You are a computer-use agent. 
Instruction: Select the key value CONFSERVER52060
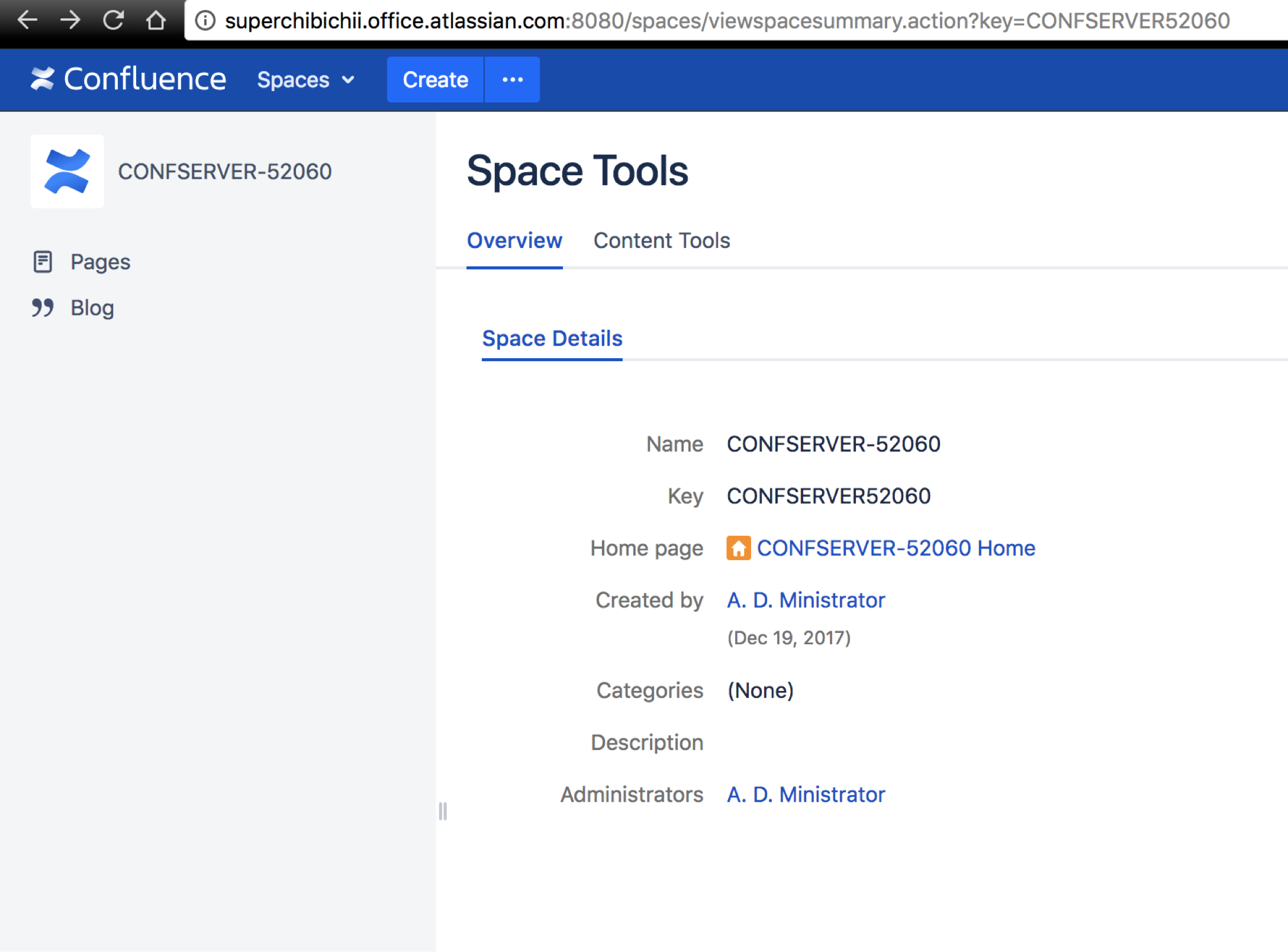coord(829,496)
